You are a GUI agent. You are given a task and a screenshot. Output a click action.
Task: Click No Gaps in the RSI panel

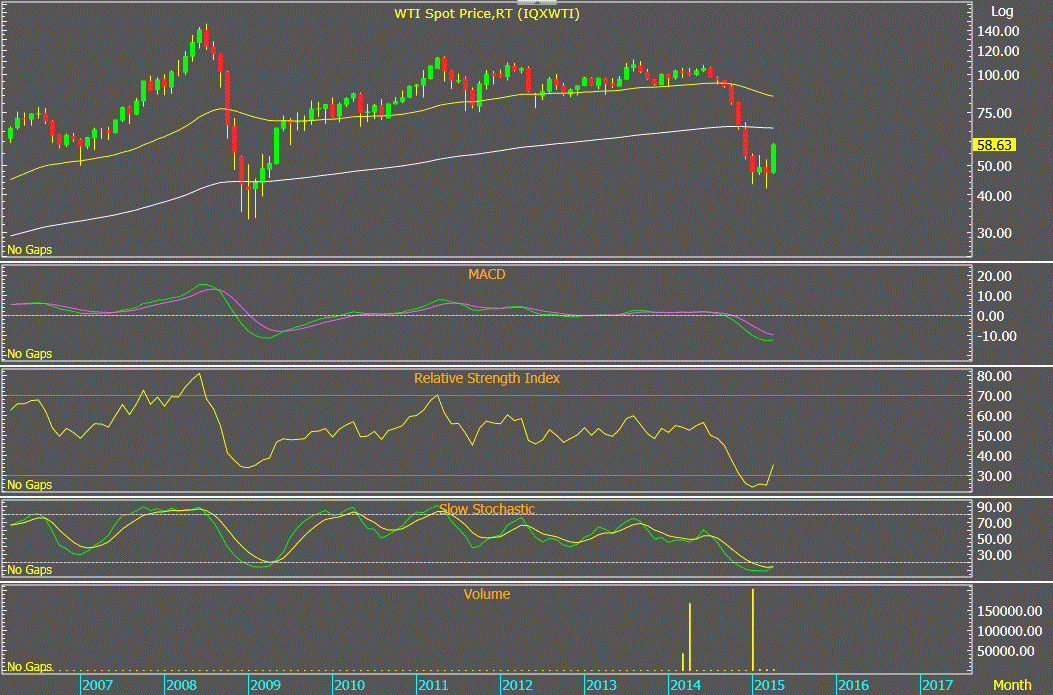[30, 484]
